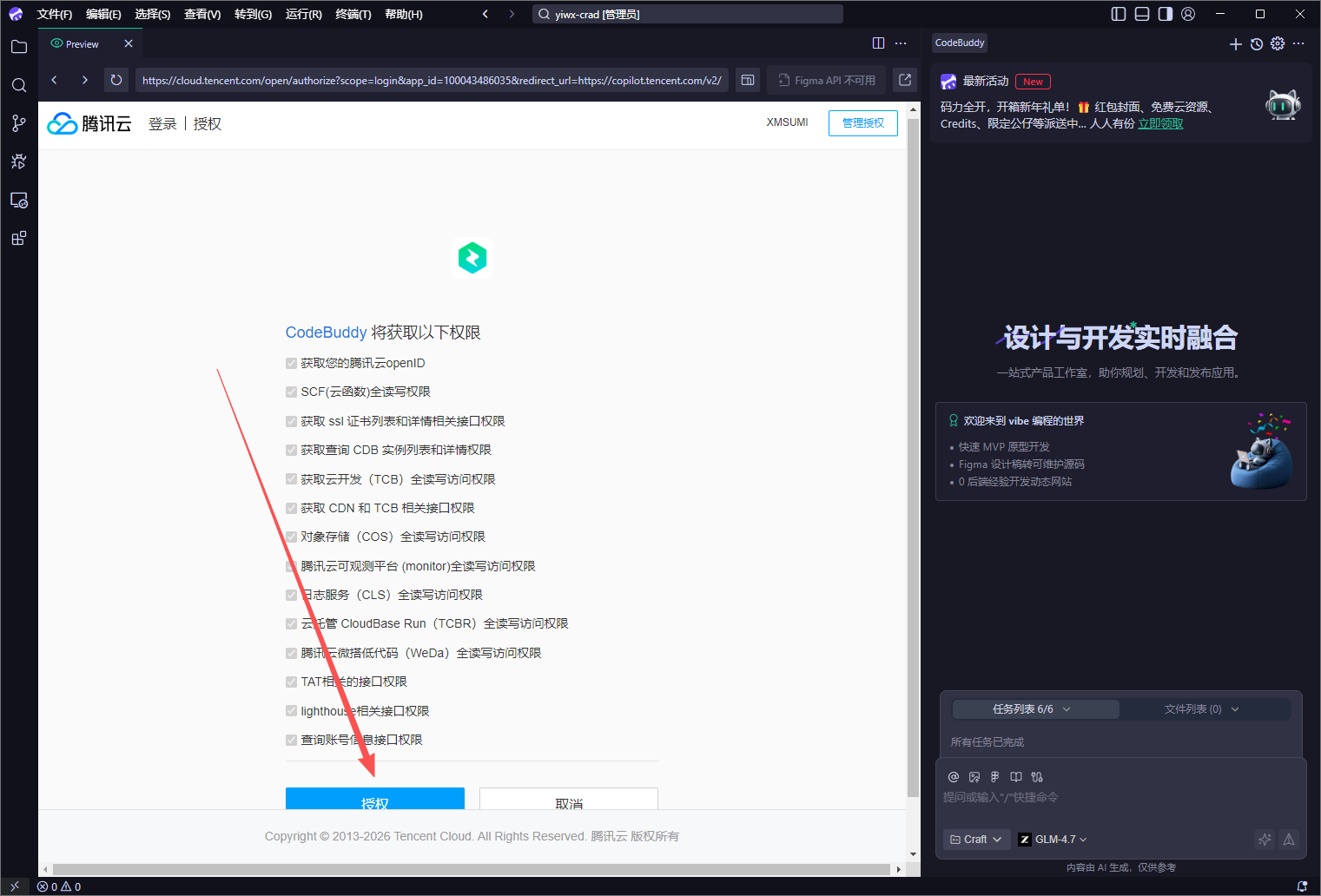Open CodeBuddy settings gear icon

click(1278, 43)
